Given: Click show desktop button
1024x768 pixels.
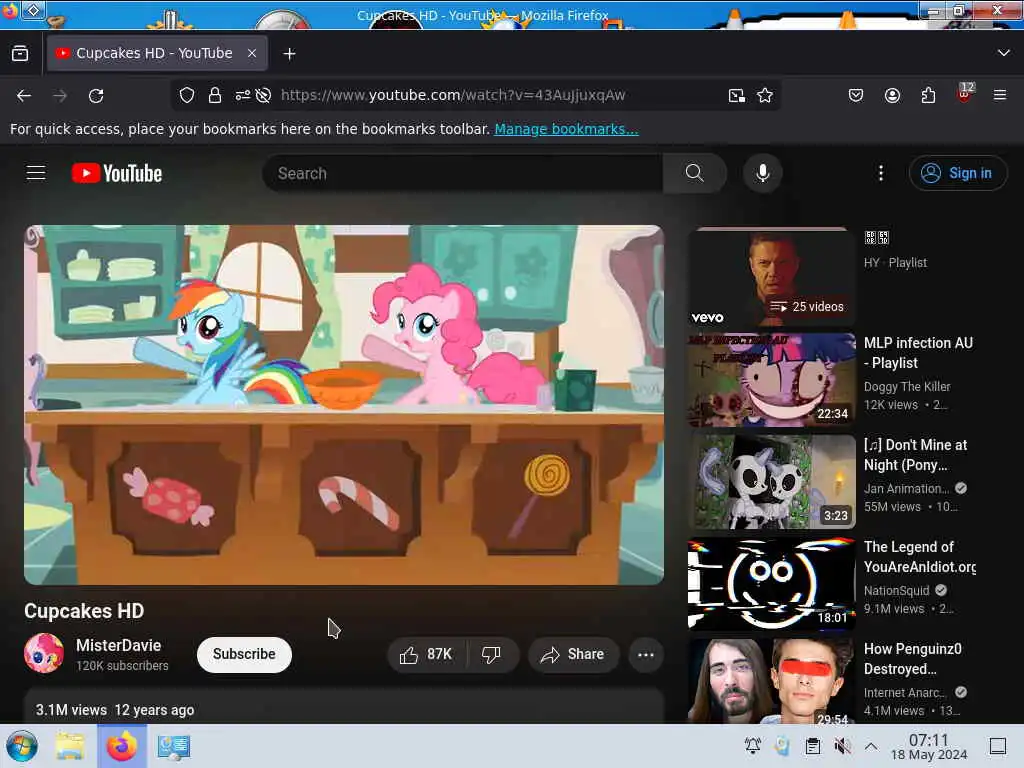Looking at the screenshot, I should (x=998, y=746).
